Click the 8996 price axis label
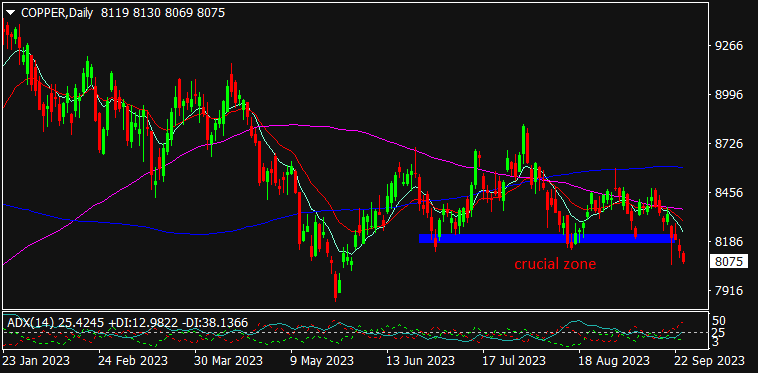 pyautogui.click(x=729, y=95)
